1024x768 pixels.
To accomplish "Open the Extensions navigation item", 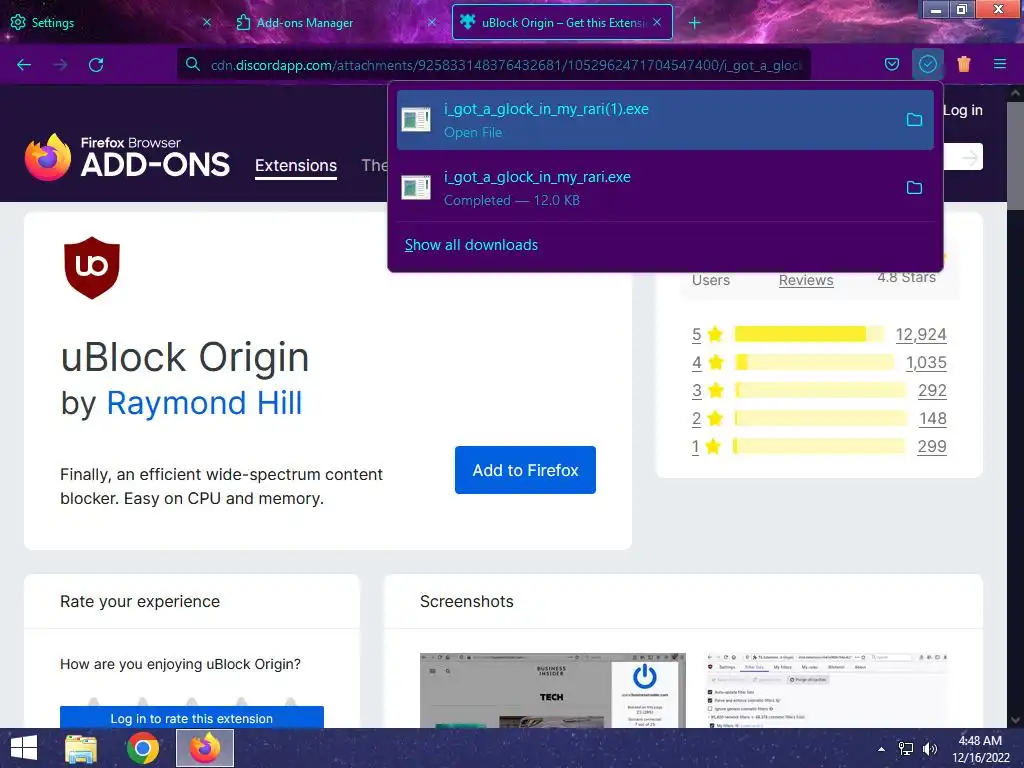I will pos(296,166).
